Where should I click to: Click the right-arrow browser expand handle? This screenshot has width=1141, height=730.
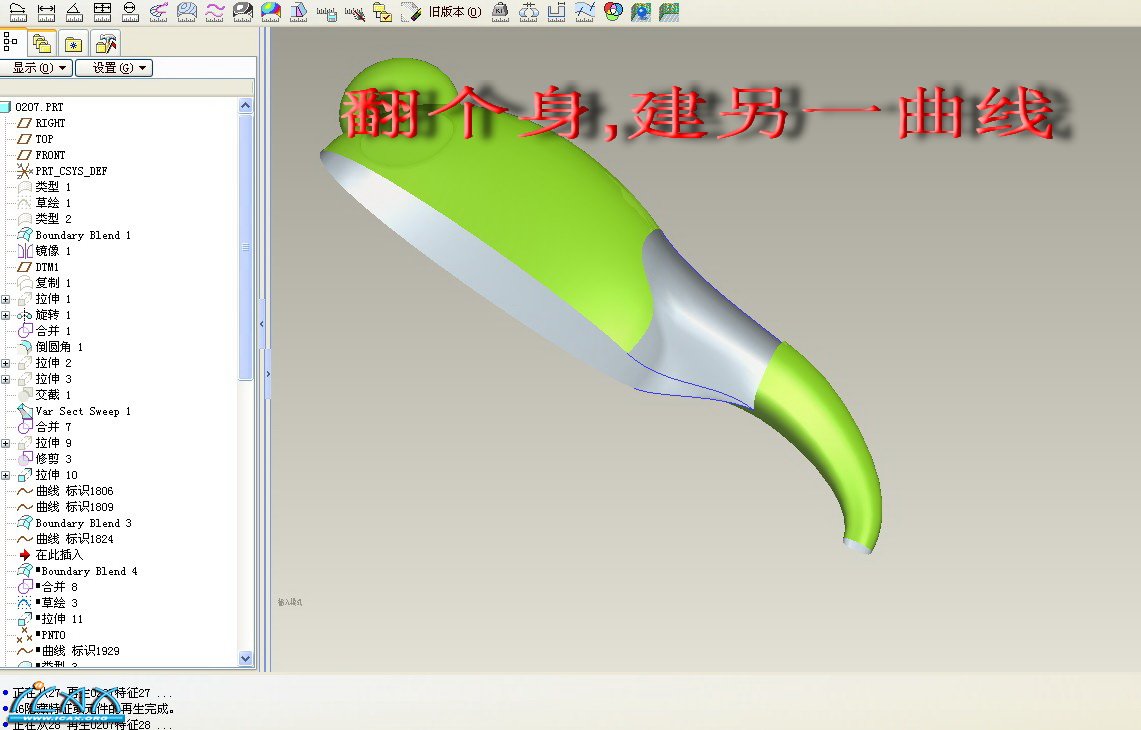tap(268, 374)
